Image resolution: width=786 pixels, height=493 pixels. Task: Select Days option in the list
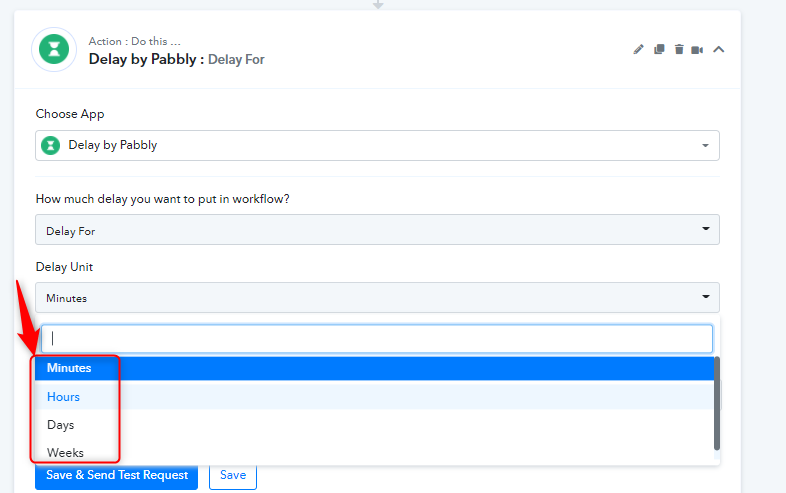(x=374, y=425)
